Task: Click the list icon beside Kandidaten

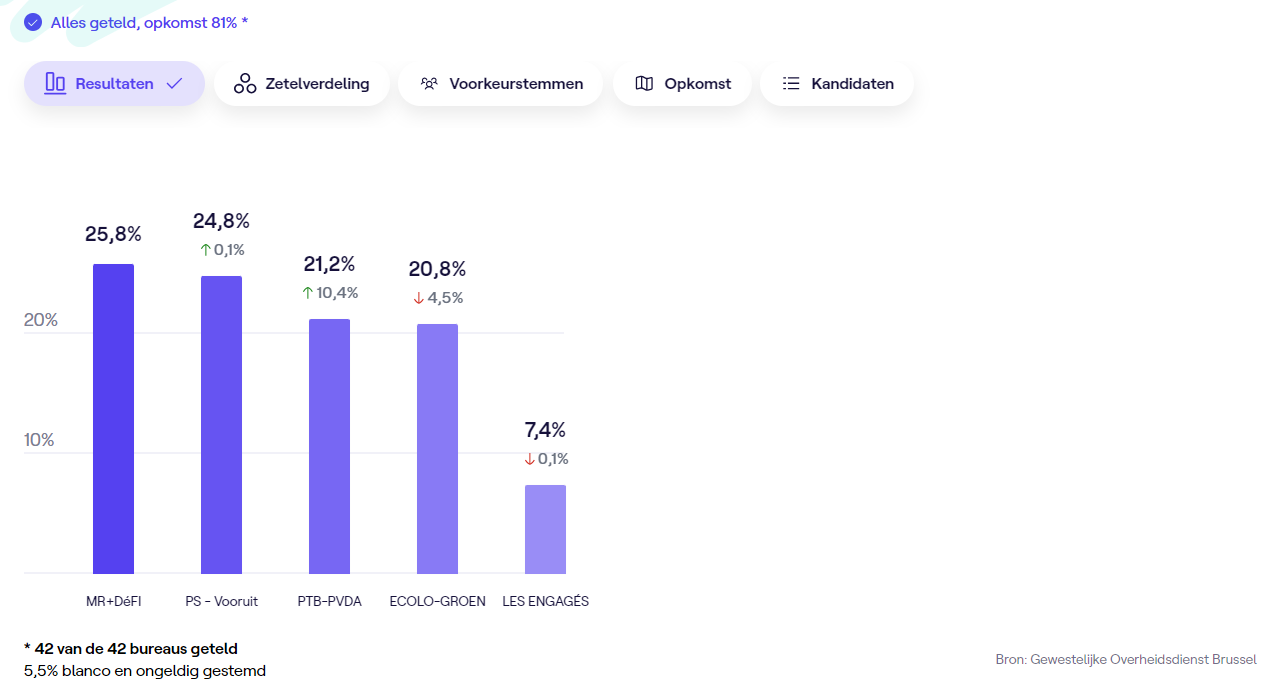Action: 791,84
